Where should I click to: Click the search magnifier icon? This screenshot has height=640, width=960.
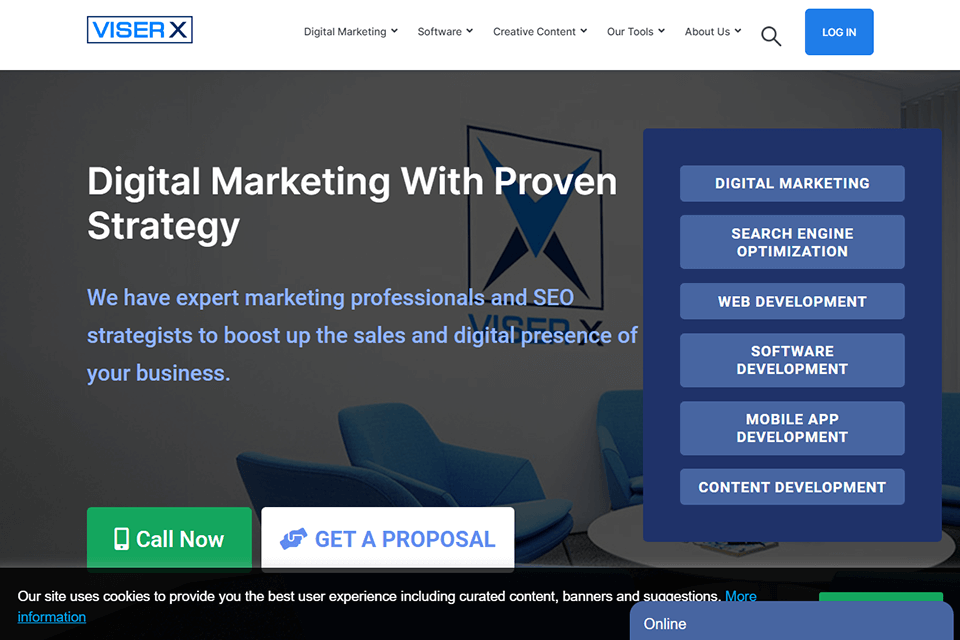coord(771,36)
